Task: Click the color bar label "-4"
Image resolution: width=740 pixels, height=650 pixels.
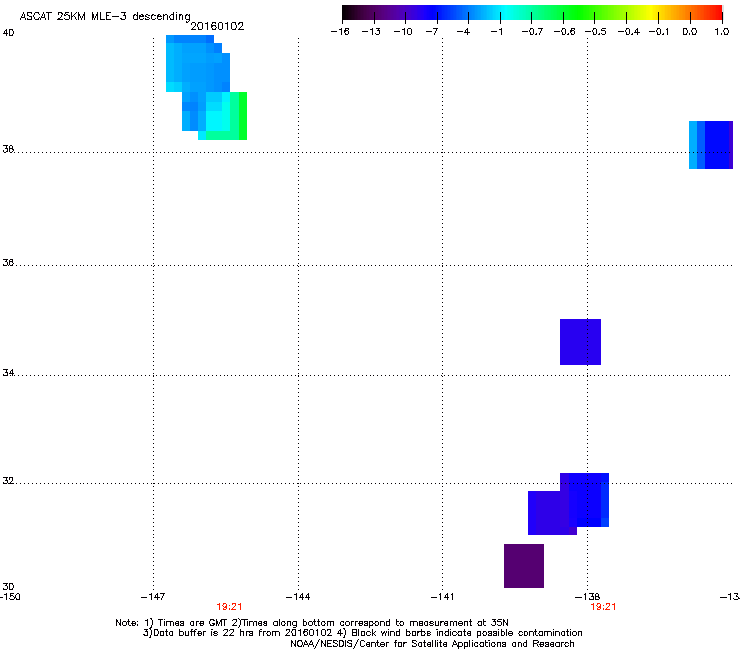Action: coord(463,32)
